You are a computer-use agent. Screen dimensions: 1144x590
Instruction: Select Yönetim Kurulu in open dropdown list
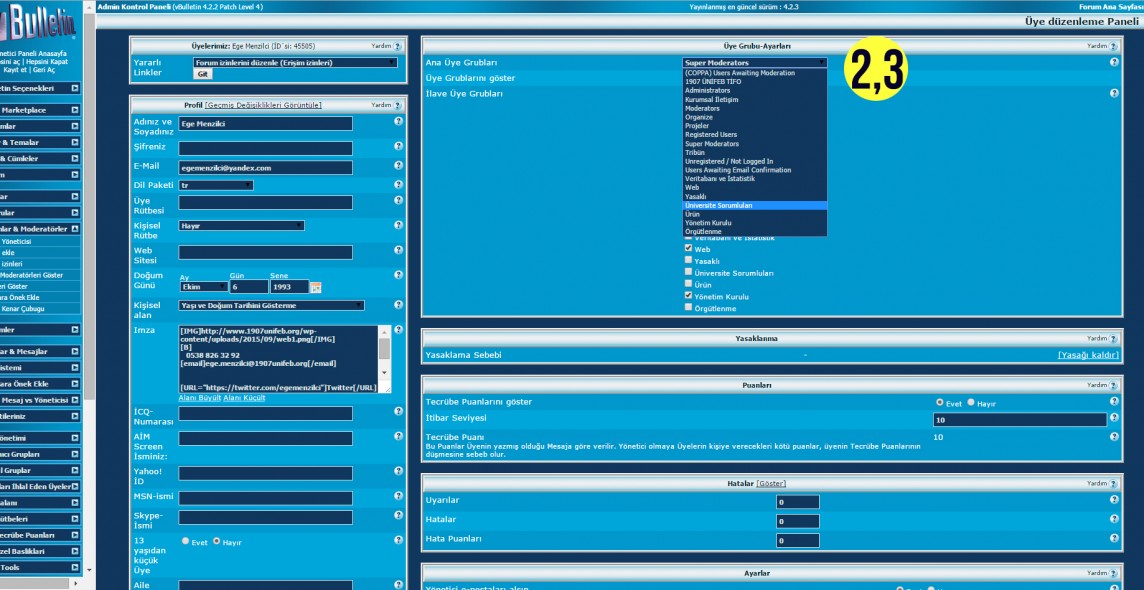point(708,222)
